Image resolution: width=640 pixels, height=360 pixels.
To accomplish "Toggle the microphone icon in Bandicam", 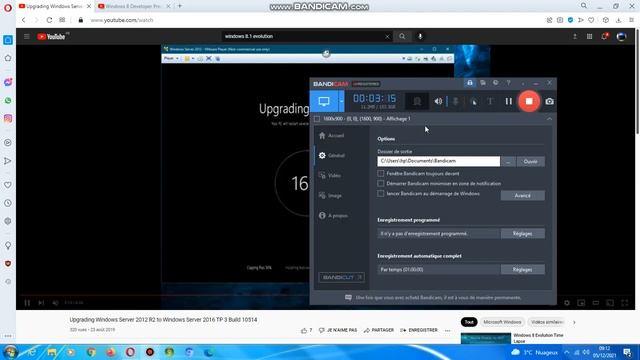I will click(x=456, y=101).
